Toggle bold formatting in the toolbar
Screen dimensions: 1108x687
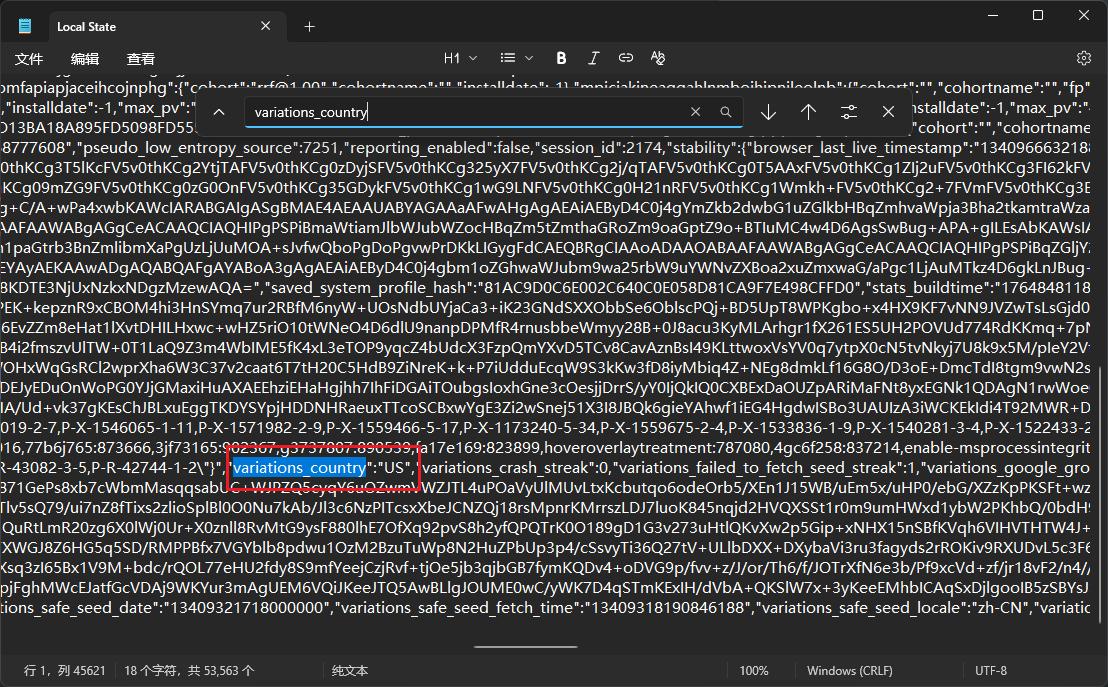[x=561, y=58]
